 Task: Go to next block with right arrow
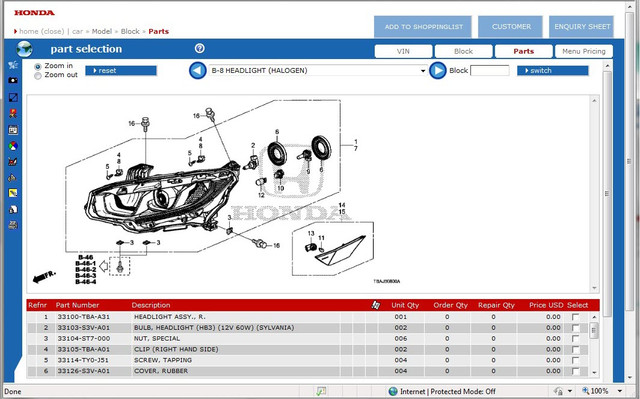[x=438, y=71]
